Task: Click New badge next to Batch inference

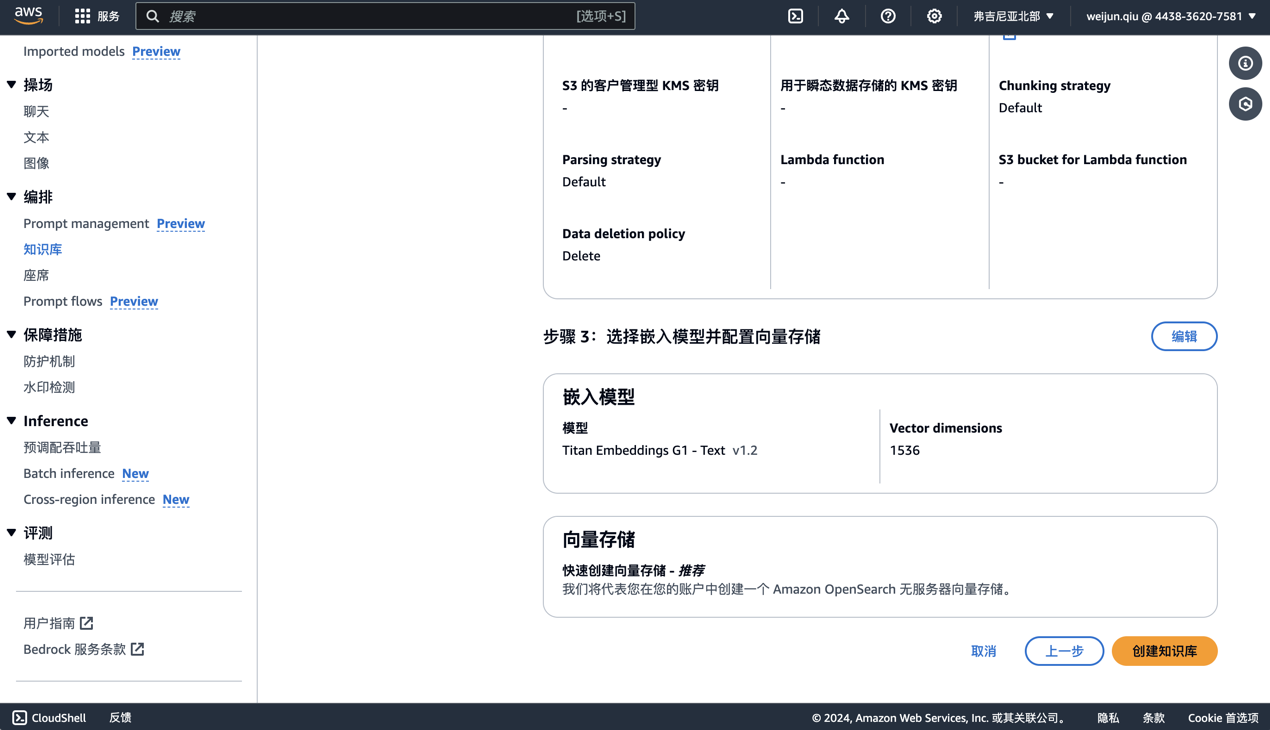Action: tap(135, 473)
